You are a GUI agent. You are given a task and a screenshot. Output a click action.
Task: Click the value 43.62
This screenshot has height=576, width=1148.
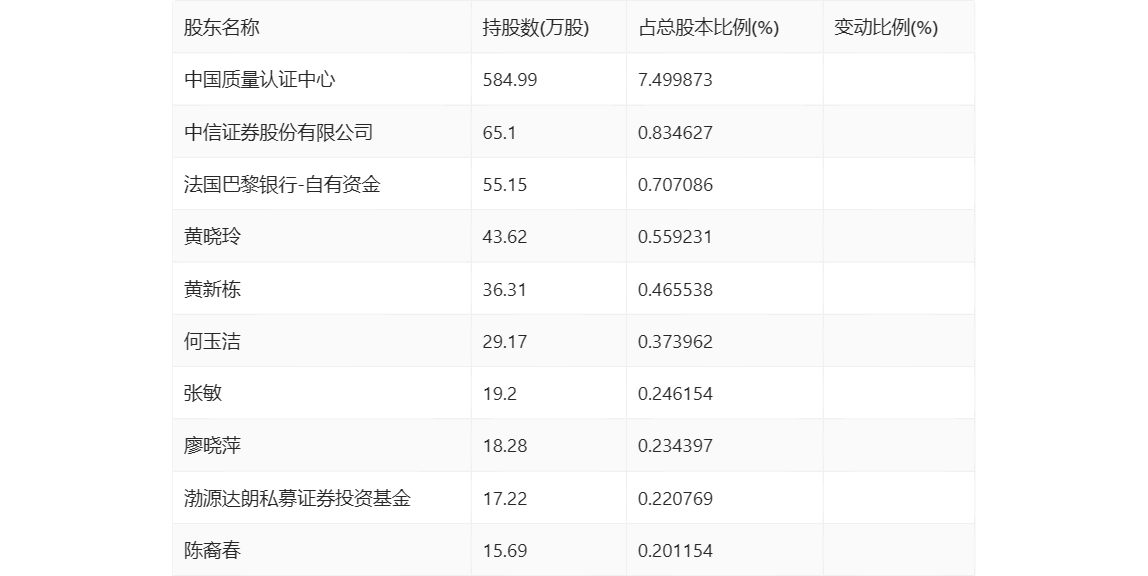[504, 236]
